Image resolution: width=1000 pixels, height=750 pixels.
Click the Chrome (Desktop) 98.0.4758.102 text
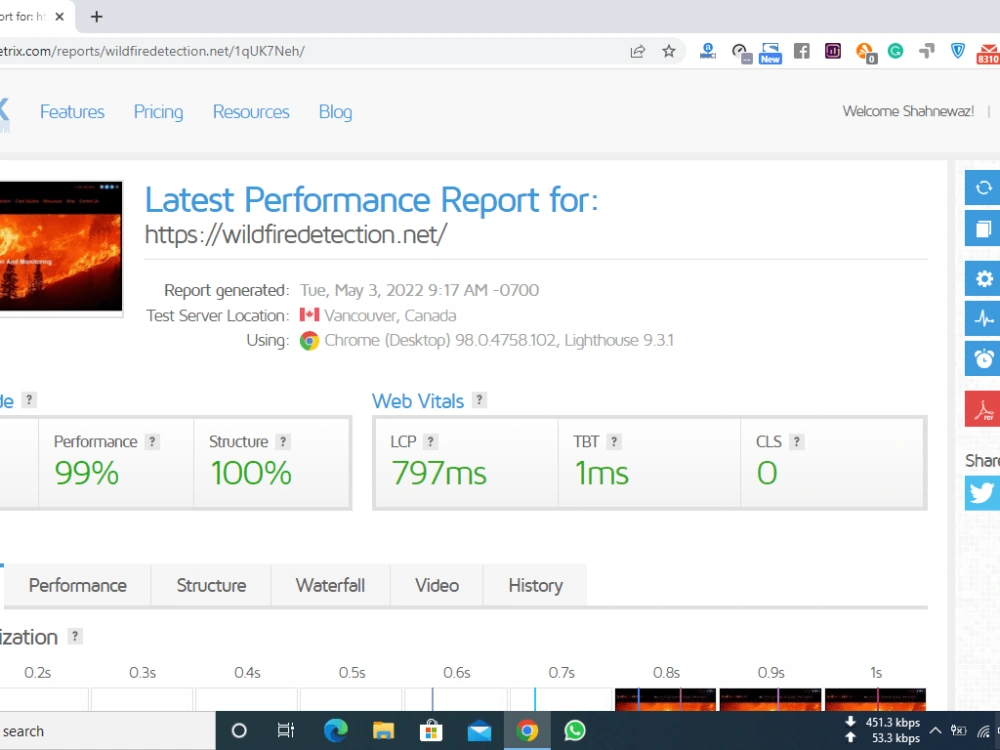[441, 341]
